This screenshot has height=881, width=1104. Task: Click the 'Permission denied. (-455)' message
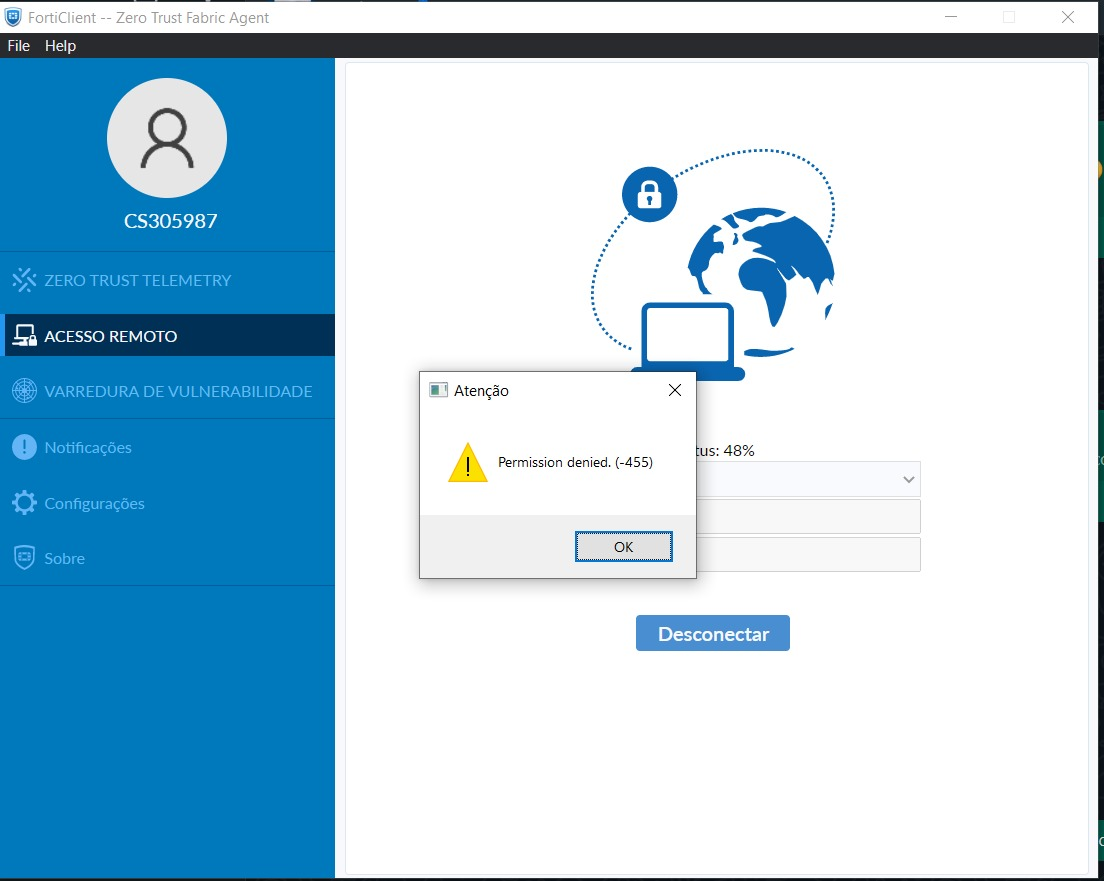coord(575,462)
